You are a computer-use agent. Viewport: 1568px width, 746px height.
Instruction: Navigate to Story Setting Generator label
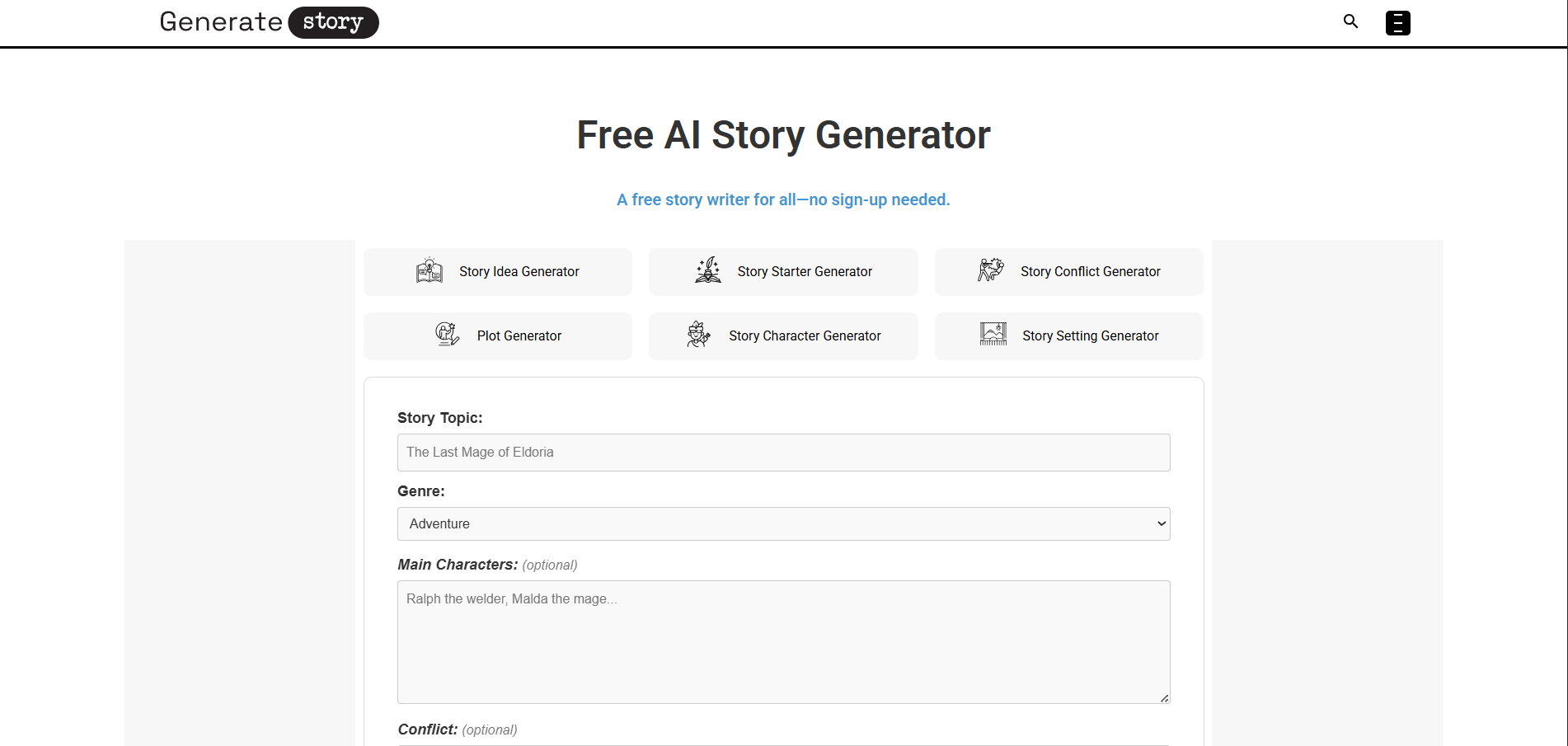point(1090,336)
